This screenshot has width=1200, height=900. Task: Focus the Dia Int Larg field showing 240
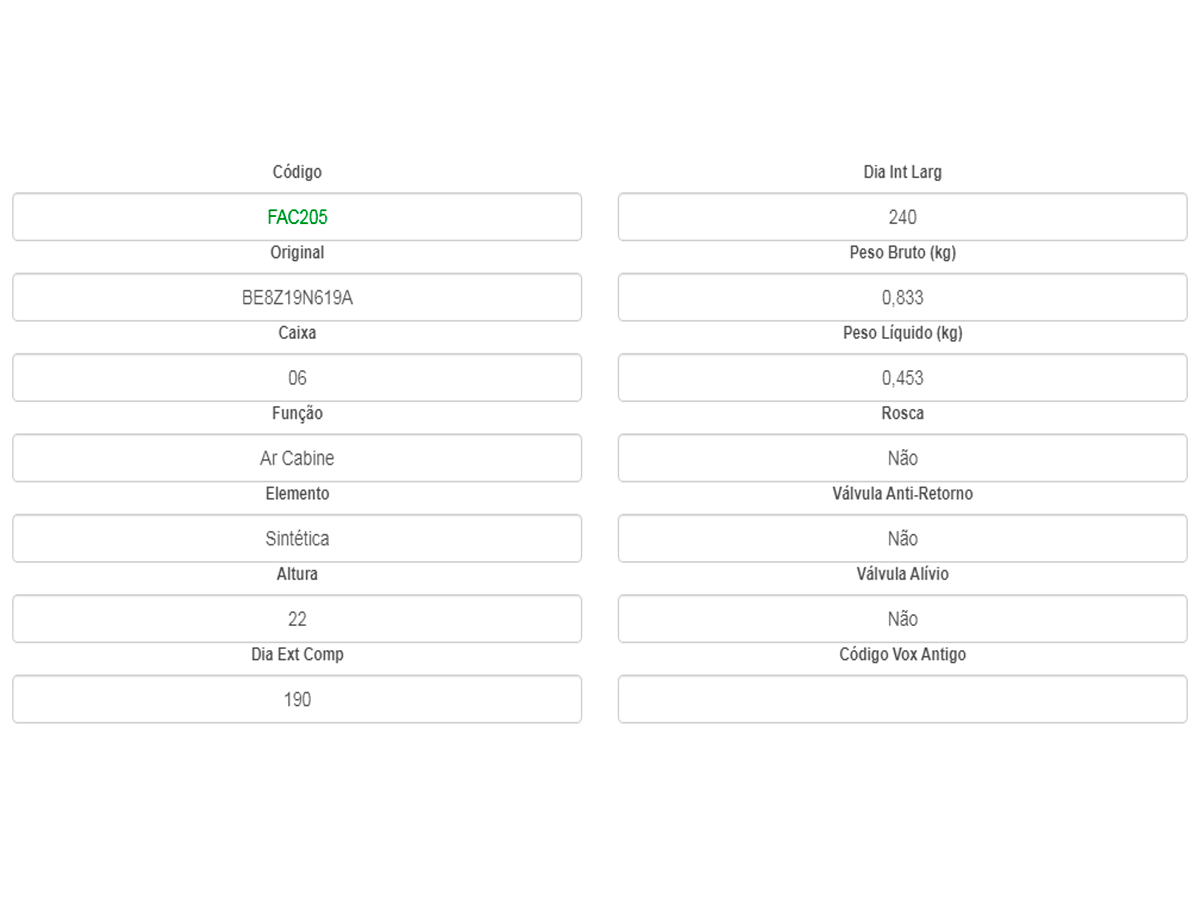click(x=902, y=217)
